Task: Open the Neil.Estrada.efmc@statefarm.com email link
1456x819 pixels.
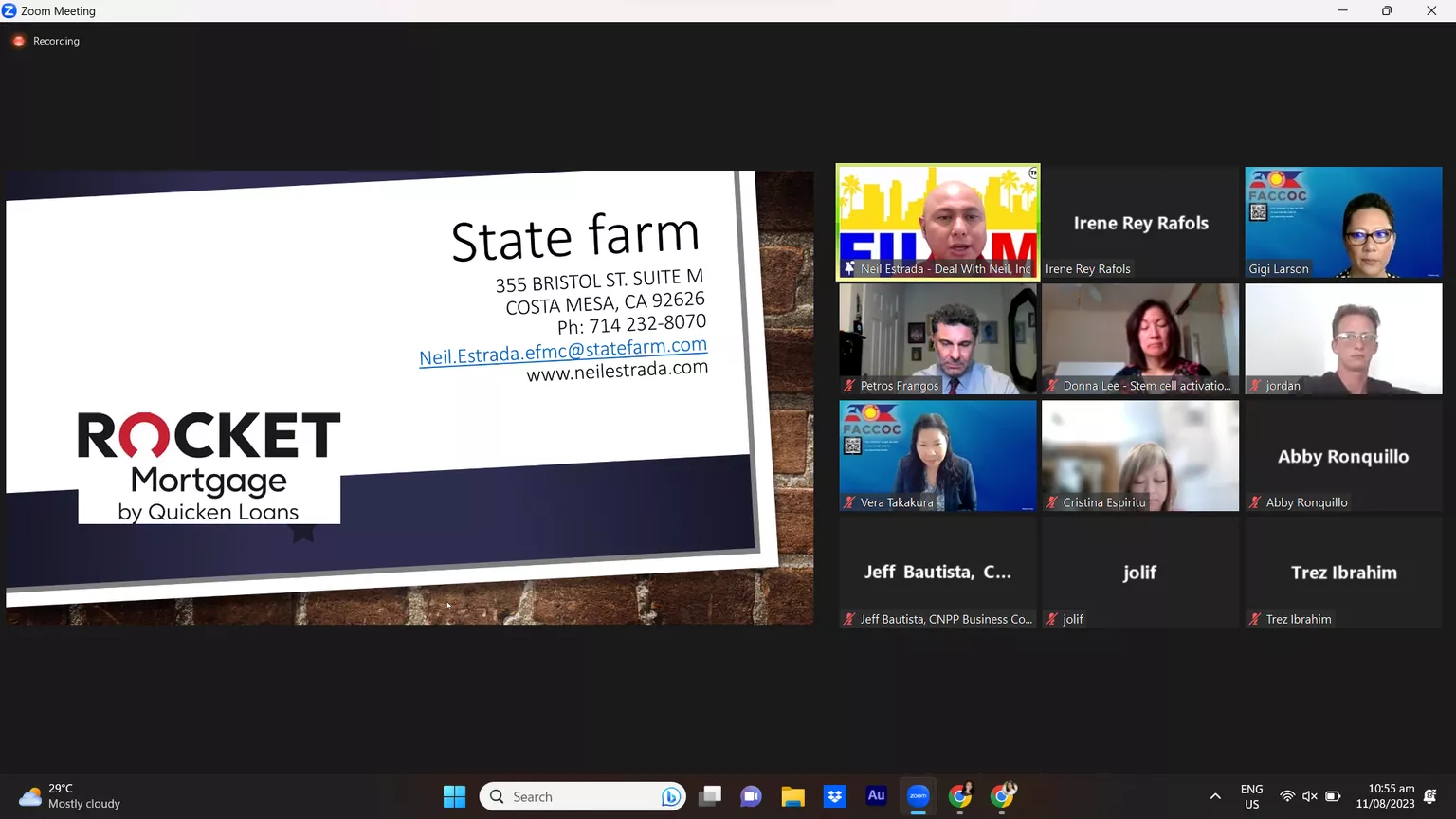Action: [563, 352]
